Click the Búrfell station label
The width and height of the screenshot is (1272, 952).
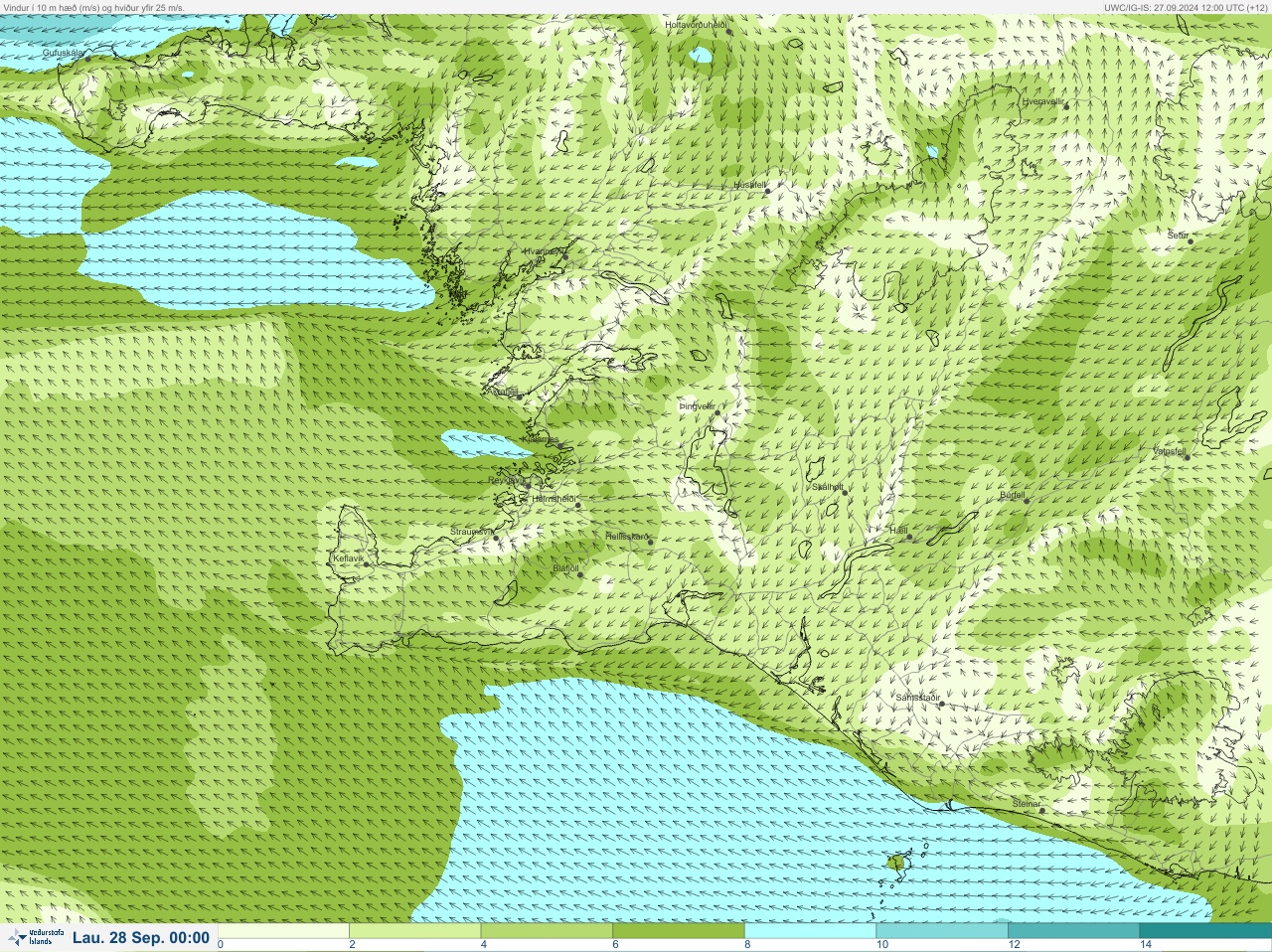(1012, 495)
